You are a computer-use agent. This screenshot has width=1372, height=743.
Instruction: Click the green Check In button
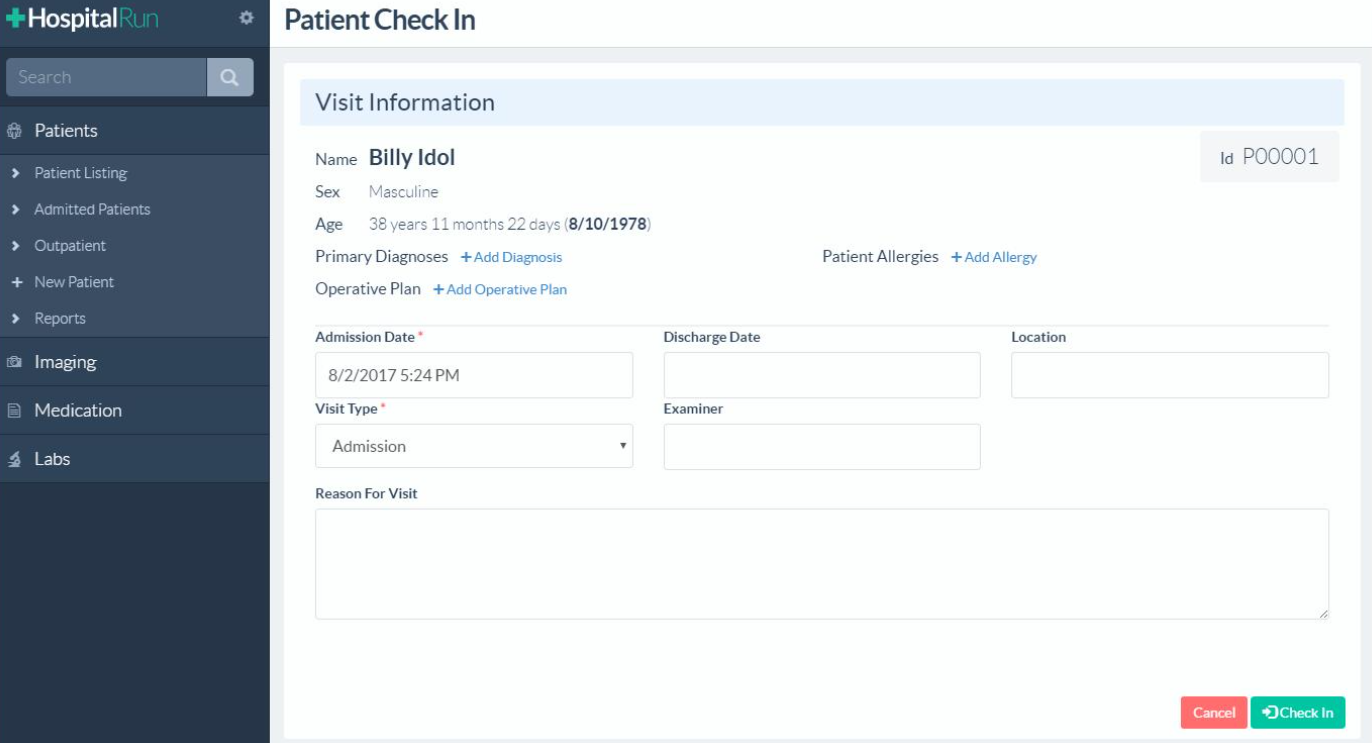pos(1298,712)
